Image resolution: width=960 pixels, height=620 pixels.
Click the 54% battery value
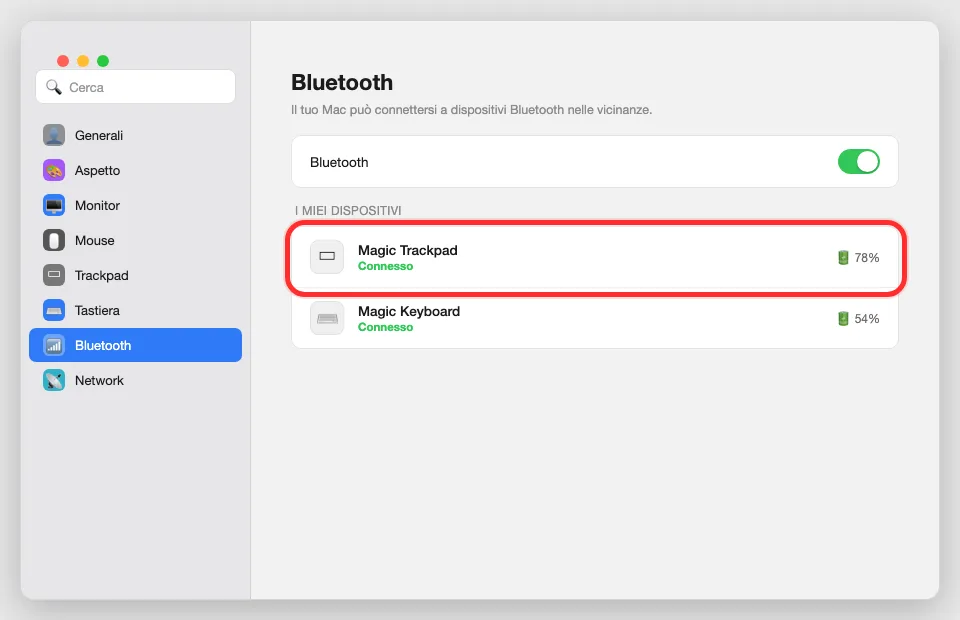click(867, 319)
